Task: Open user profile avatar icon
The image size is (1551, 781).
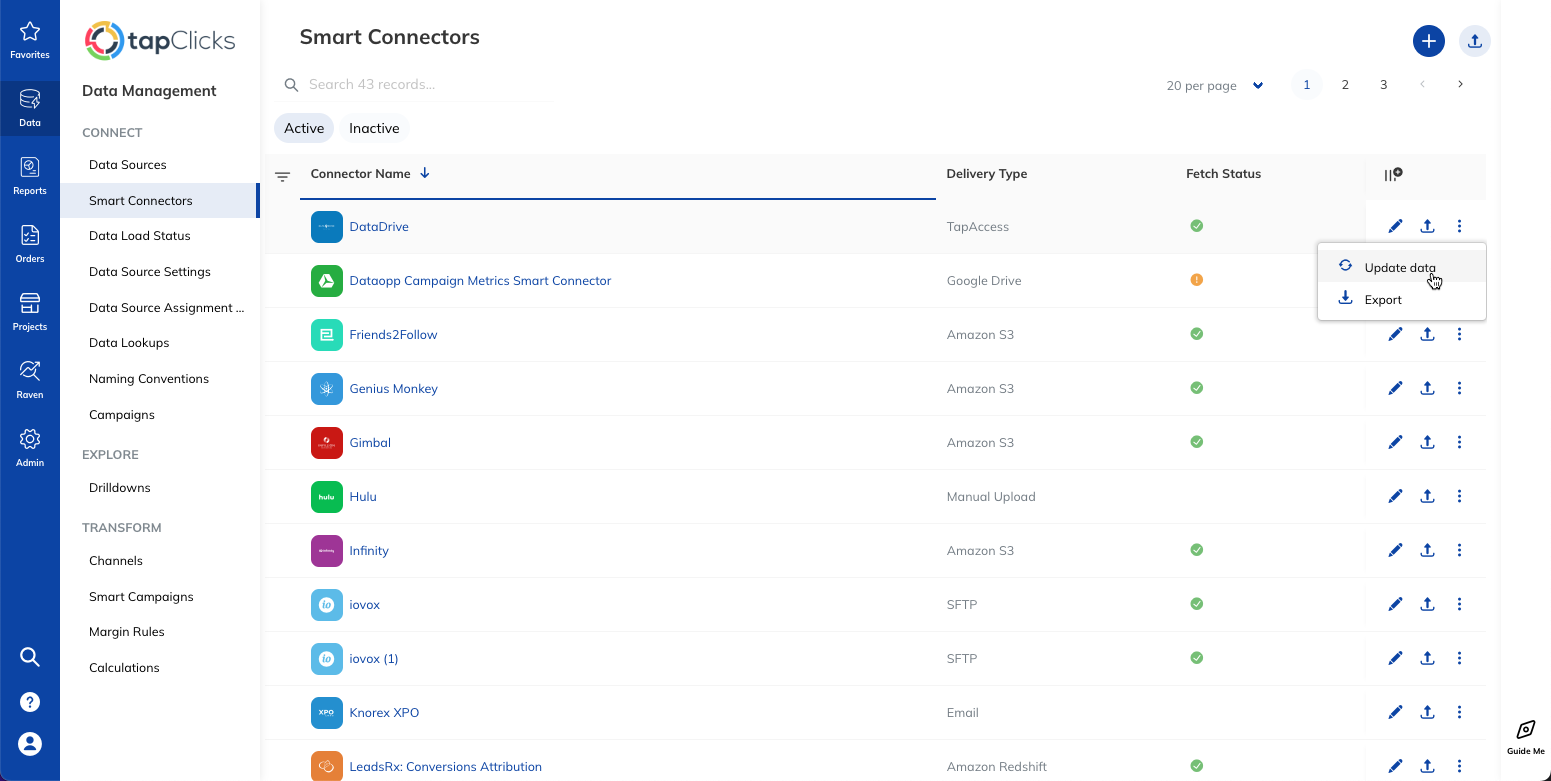Action: pyautogui.click(x=30, y=744)
